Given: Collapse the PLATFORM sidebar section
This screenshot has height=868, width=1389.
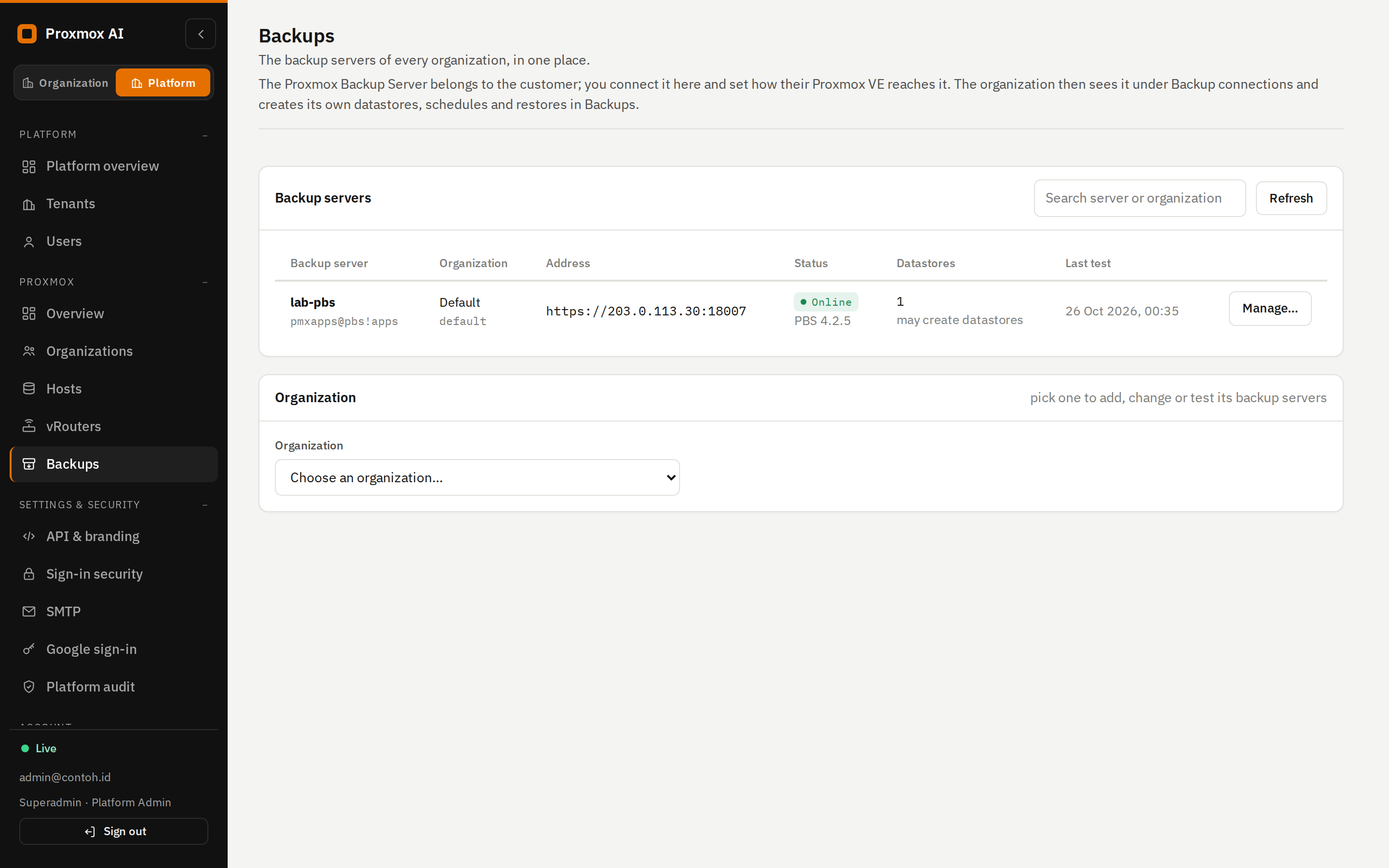Looking at the screenshot, I should click(x=205, y=136).
